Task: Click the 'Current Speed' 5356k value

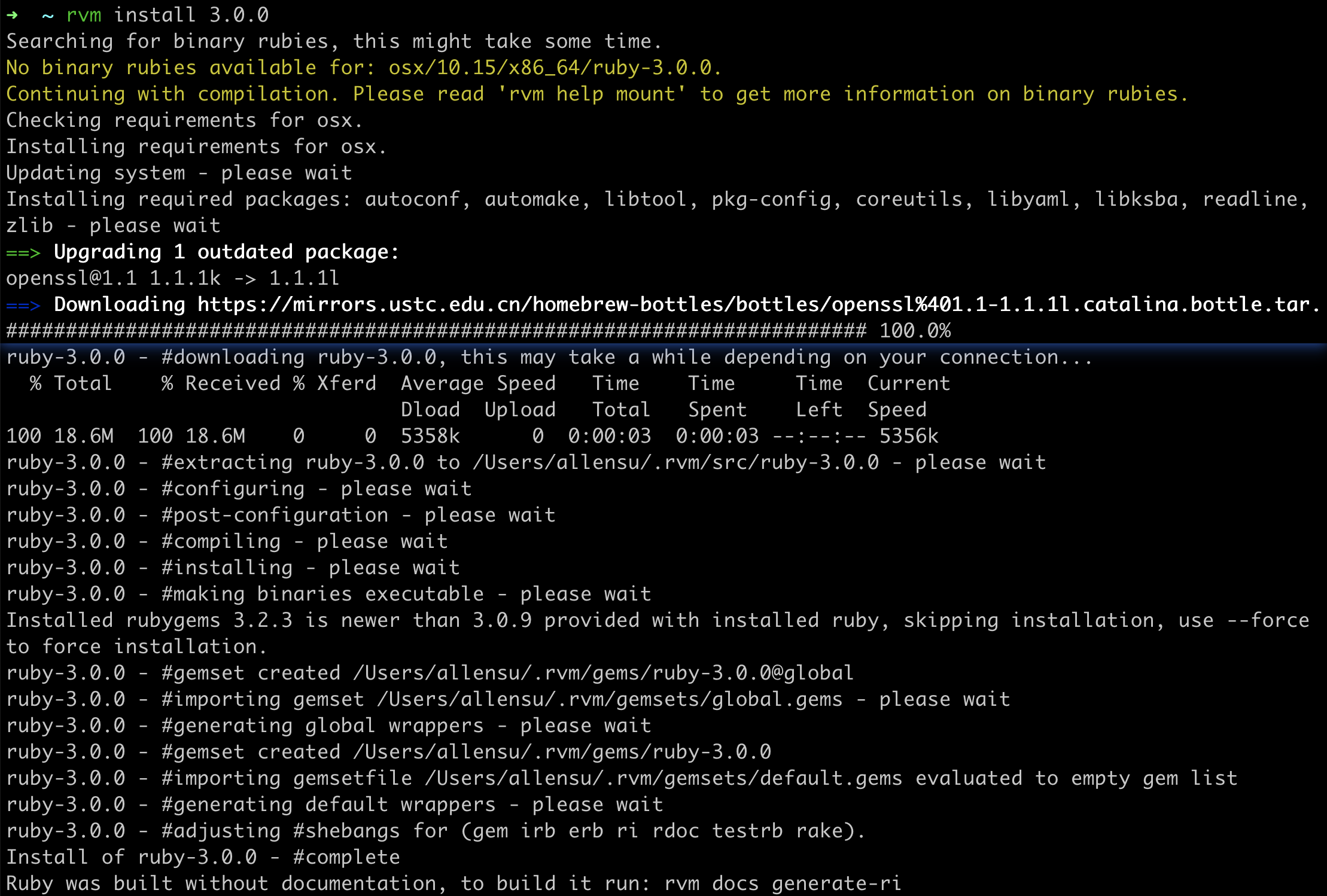Action: 908,436
